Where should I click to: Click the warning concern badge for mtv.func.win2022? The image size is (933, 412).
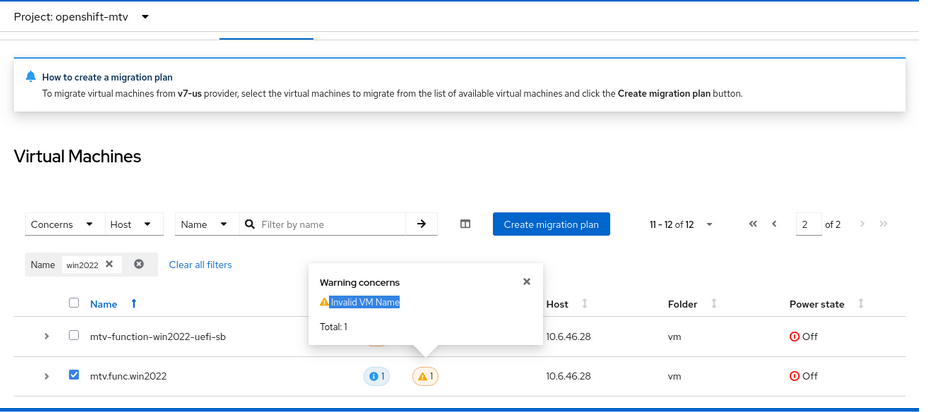[x=425, y=376]
